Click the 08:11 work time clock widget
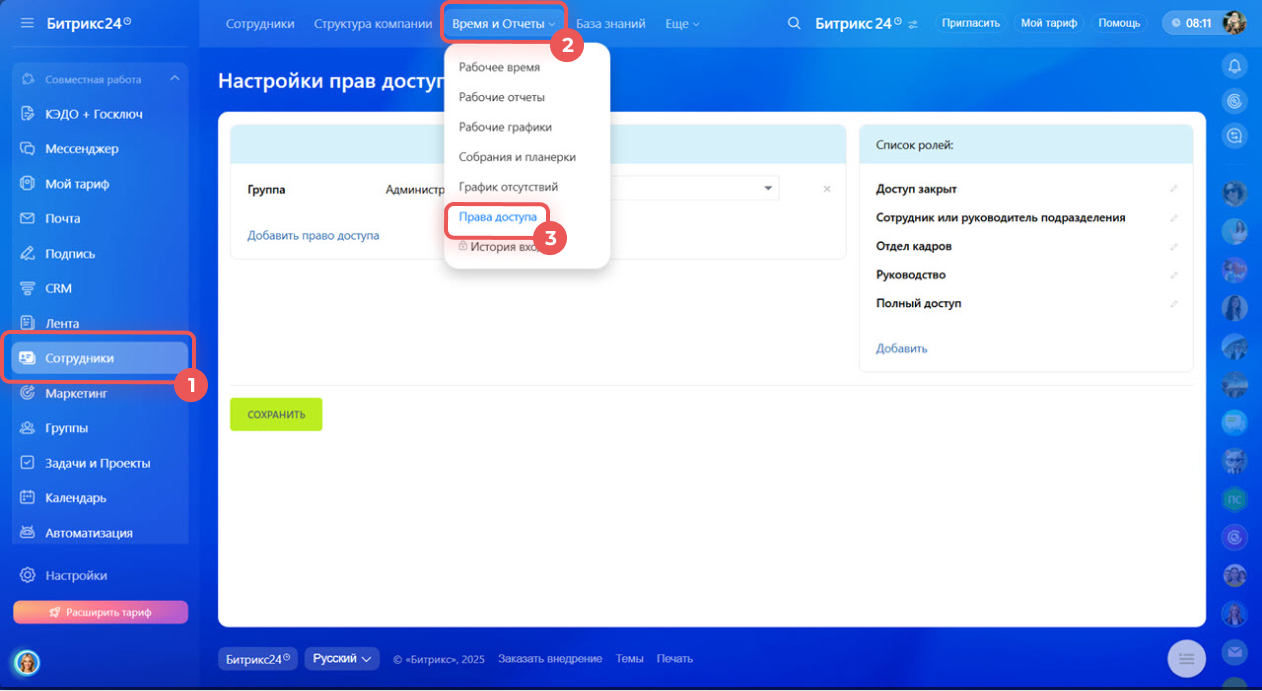Viewport: 1262px width, 691px height. 1190,23
